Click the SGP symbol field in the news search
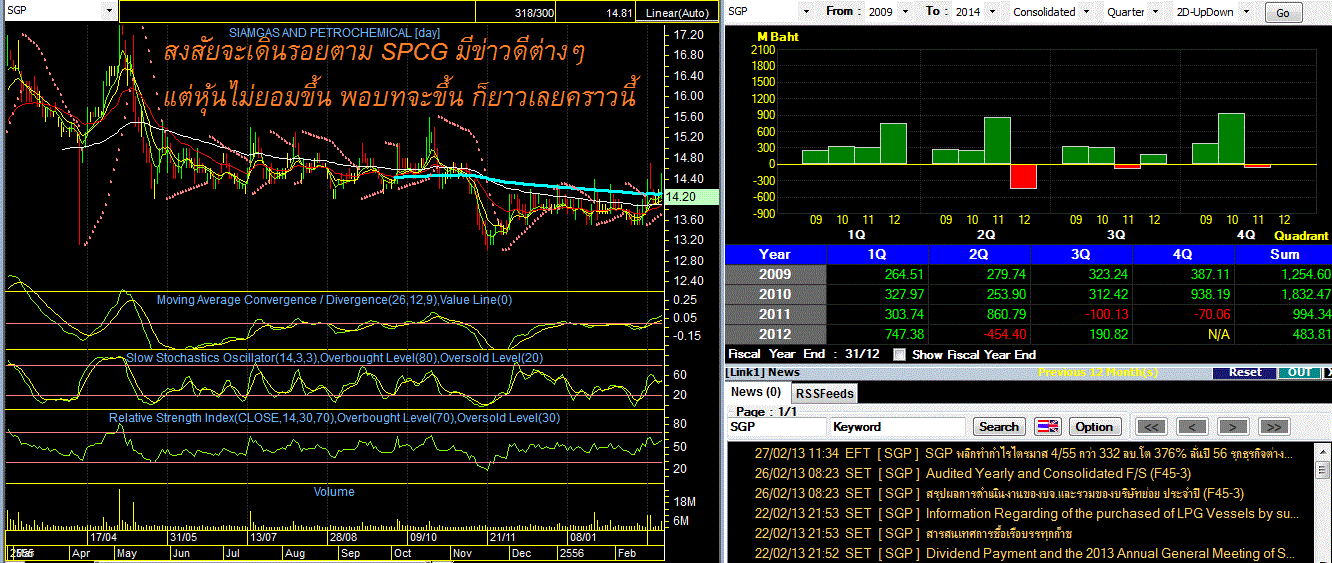1332x563 pixels. [776, 426]
